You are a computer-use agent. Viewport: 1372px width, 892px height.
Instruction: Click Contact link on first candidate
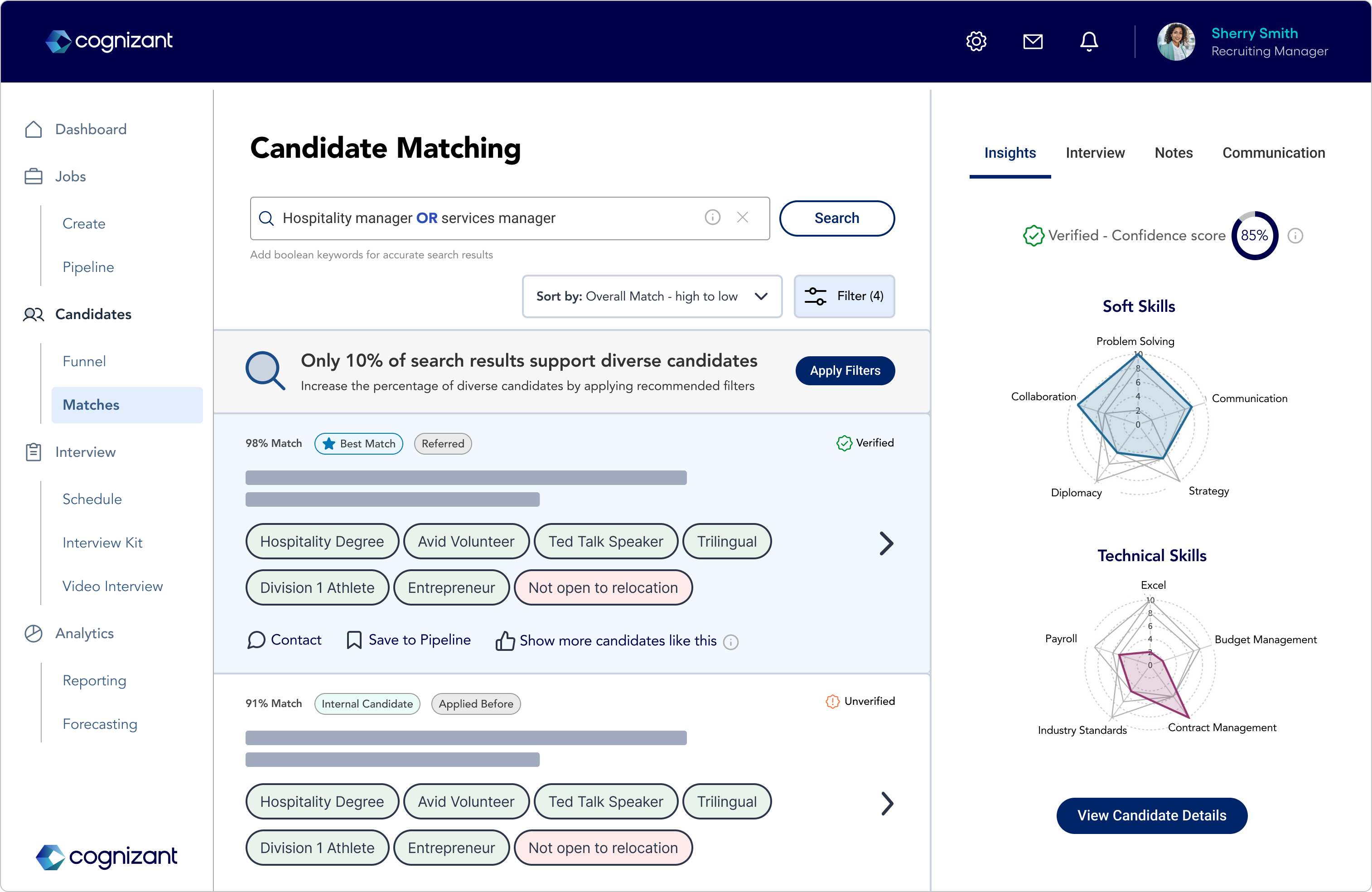(296, 640)
